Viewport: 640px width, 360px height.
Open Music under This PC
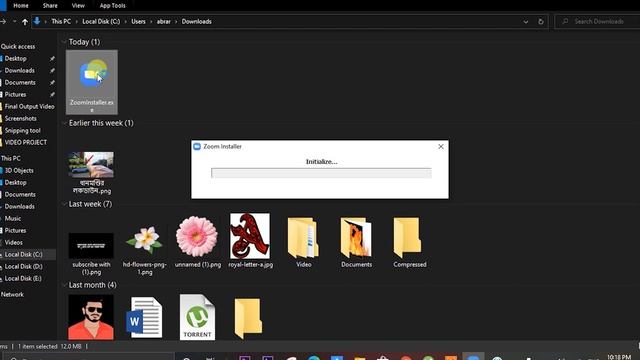(x=13, y=218)
